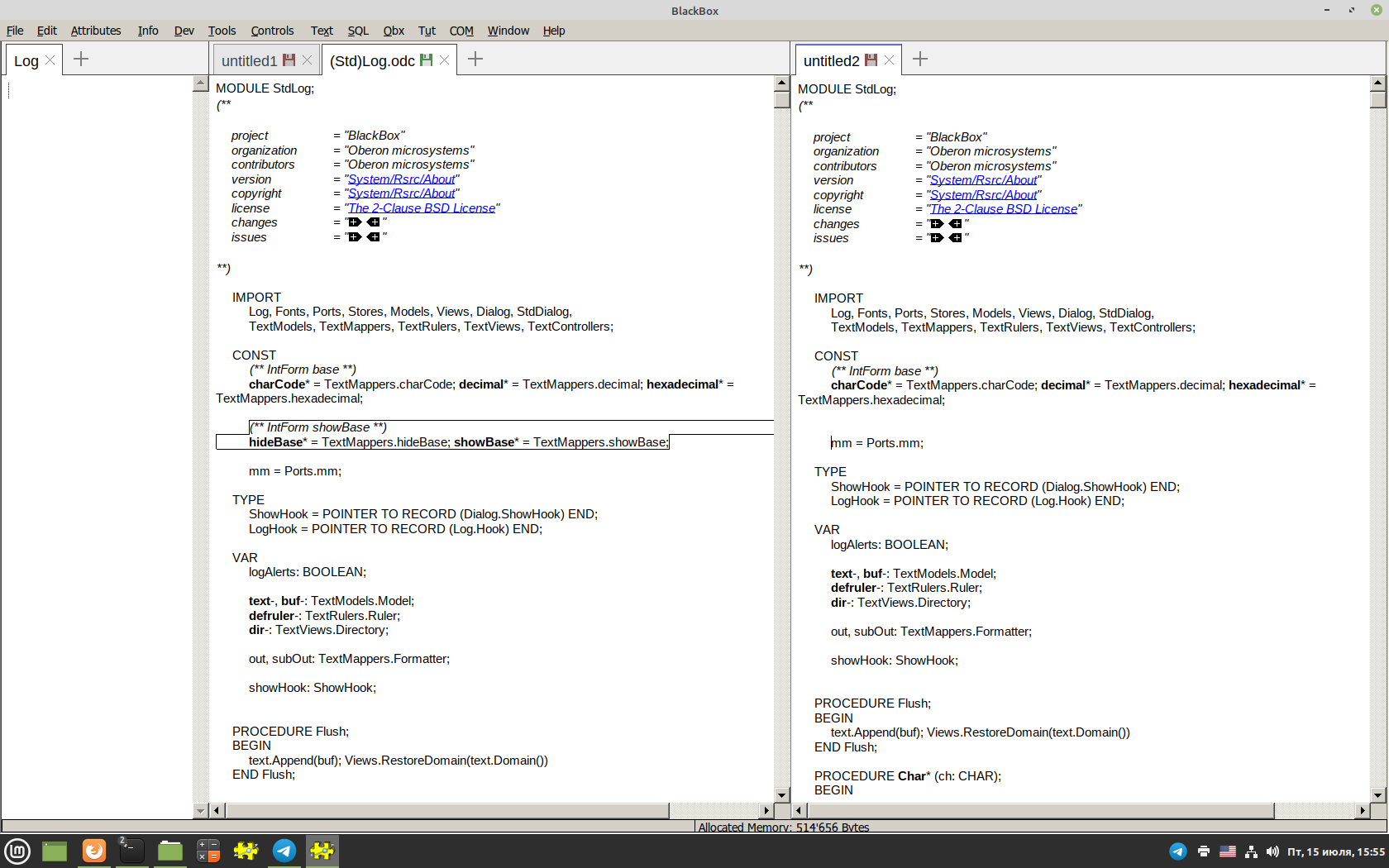1389x868 pixels.
Task: Open the volume control in system tray
Action: click(1272, 851)
